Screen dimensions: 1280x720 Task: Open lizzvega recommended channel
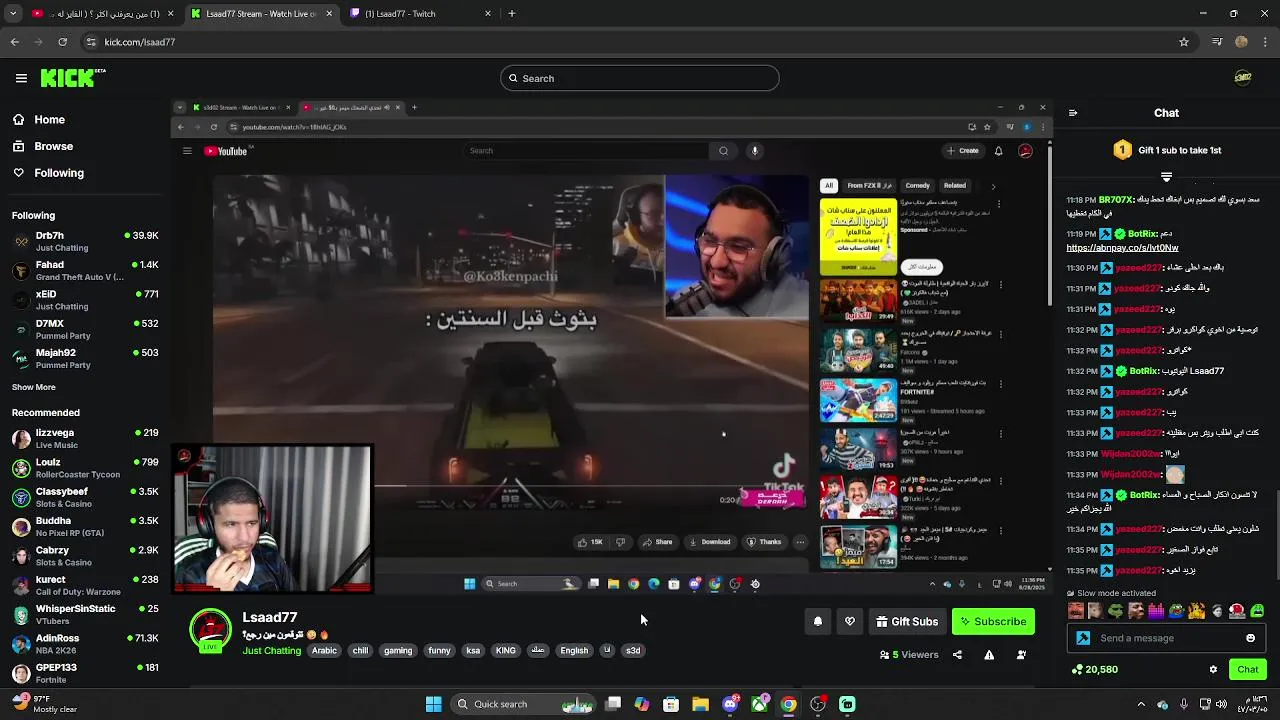click(x=85, y=438)
